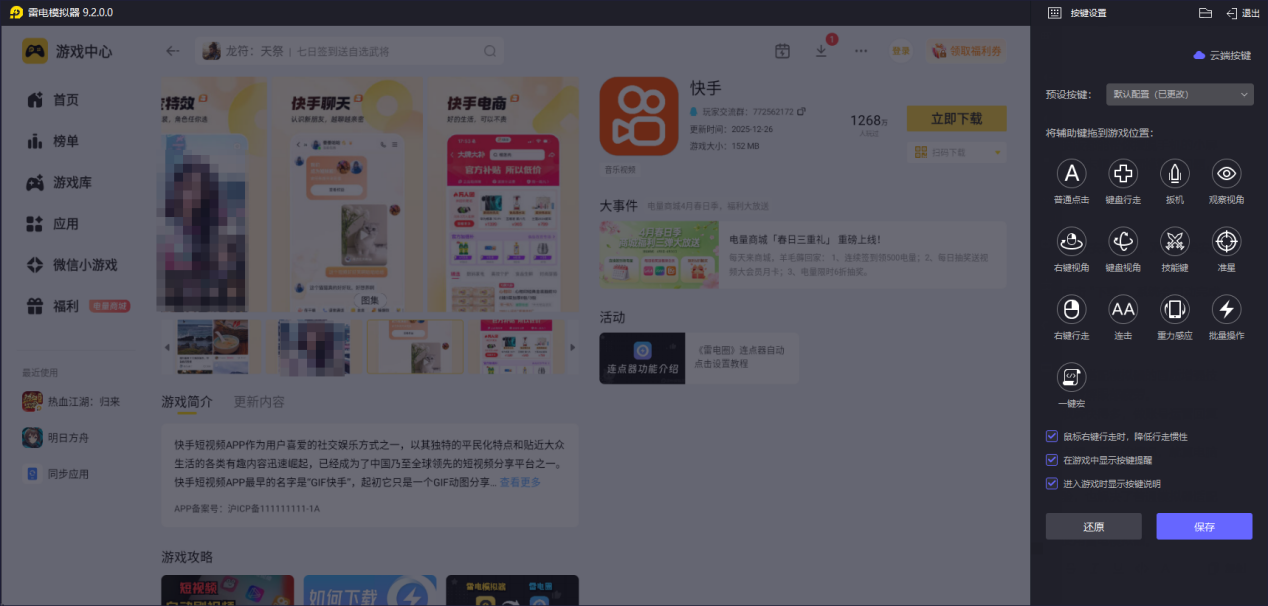Switch to the 游戏简介 tab
This screenshot has width=1268, height=606.
coord(187,402)
